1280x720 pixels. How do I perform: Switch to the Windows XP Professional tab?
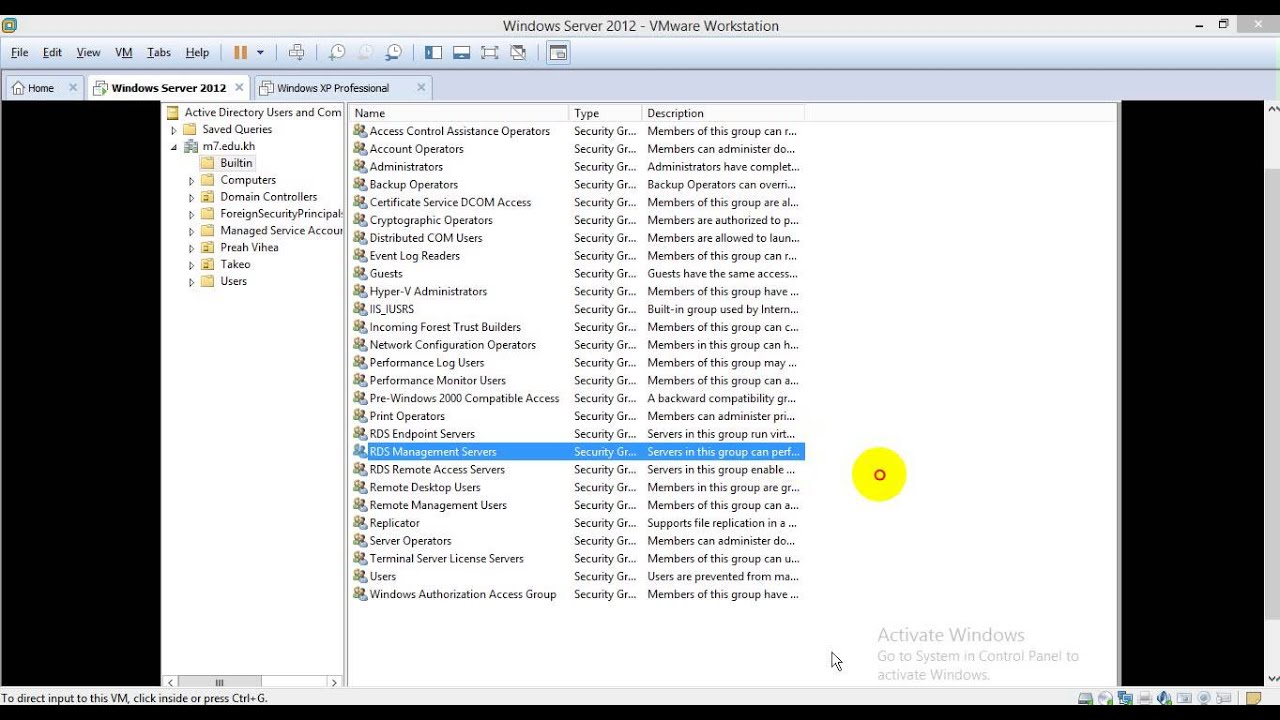pyautogui.click(x=333, y=88)
